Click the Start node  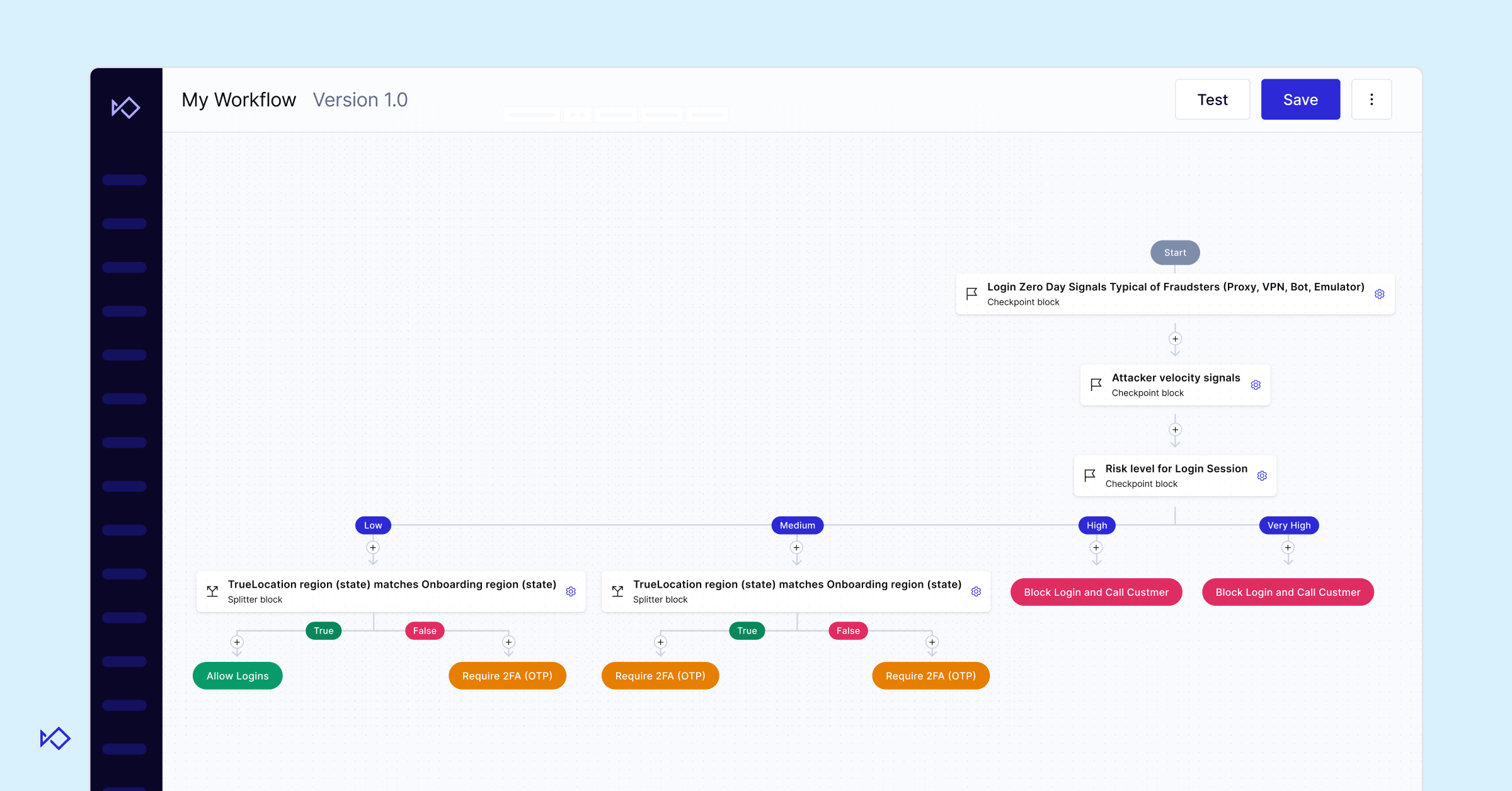pyautogui.click(x=1175, y=253)
